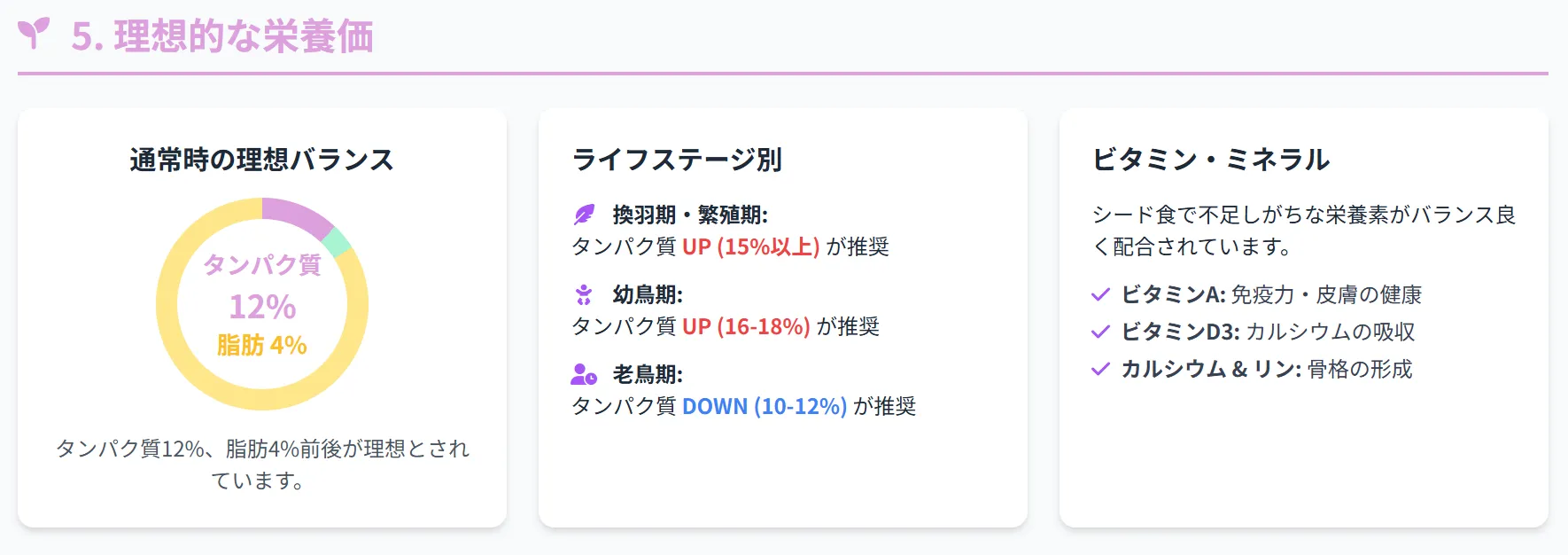Click the checkmark next to ビタミンA
Screen dimensions: 1568x555
coord(1100,294)
